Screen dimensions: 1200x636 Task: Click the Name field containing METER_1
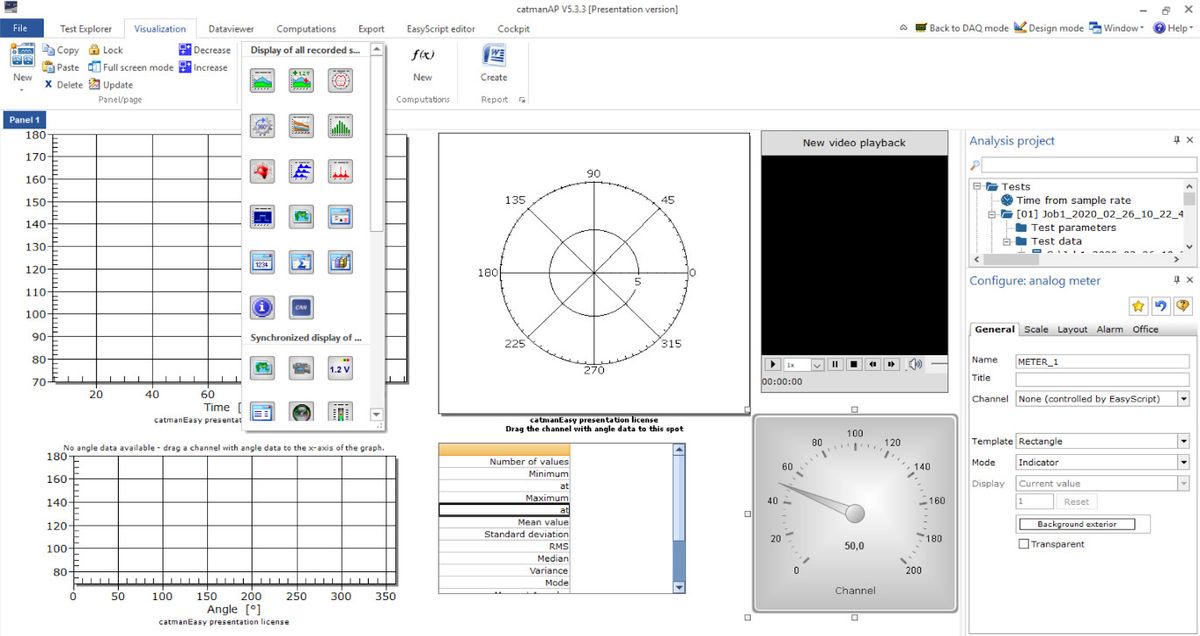[x=1101, y=361]
